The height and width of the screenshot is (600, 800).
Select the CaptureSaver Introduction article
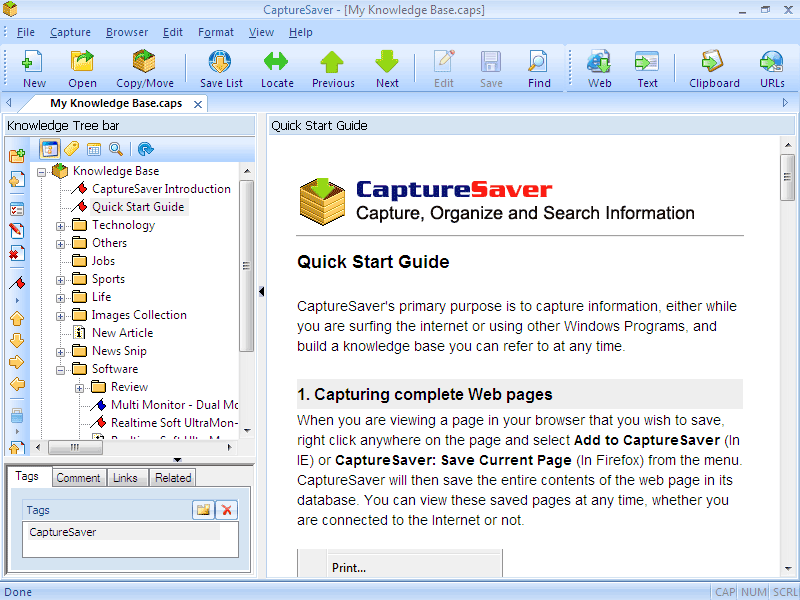[x=160, y=189]
